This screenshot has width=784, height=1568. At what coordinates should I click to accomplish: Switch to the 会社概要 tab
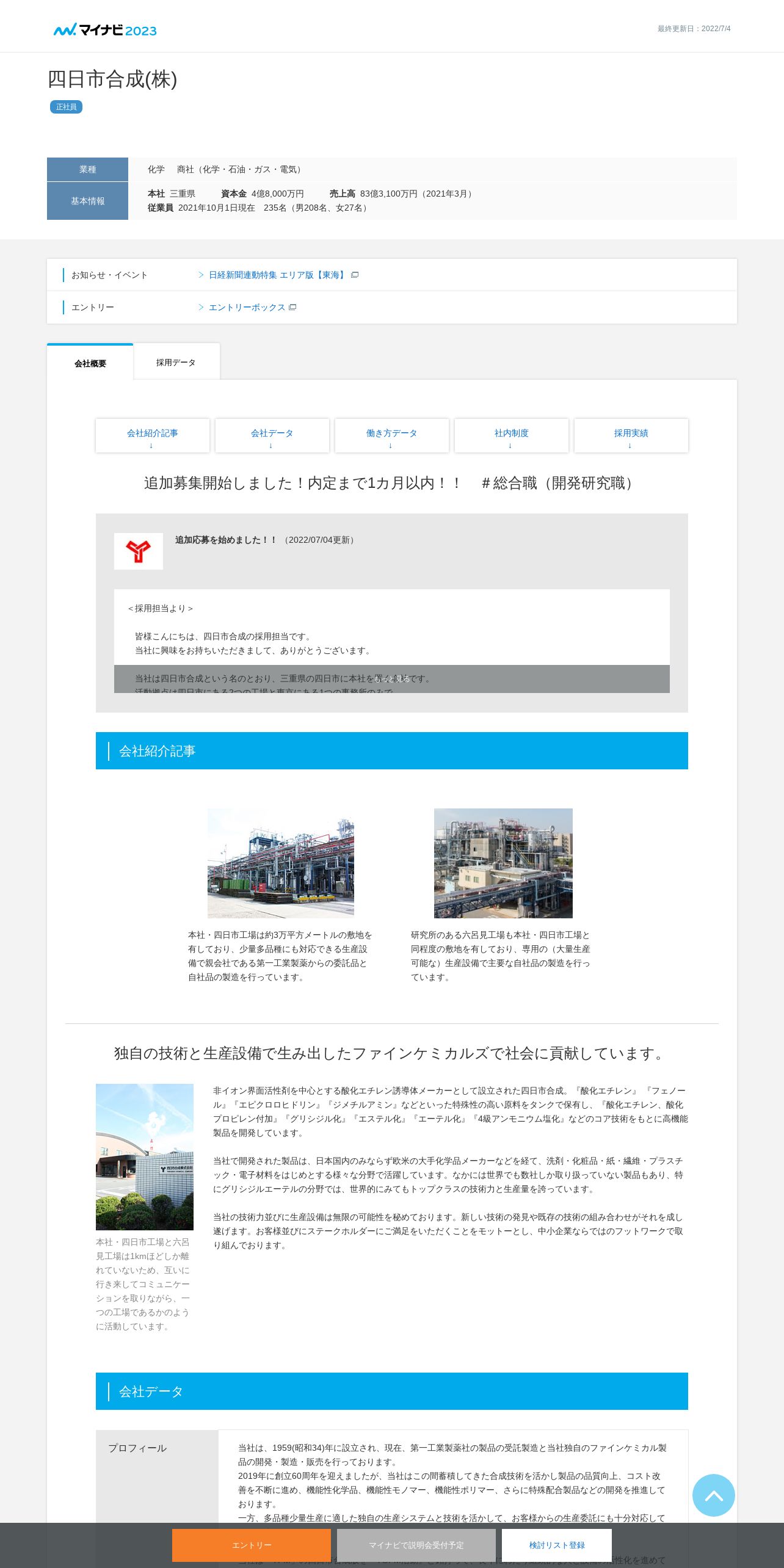pyautogui.click(x=90, y=363)
